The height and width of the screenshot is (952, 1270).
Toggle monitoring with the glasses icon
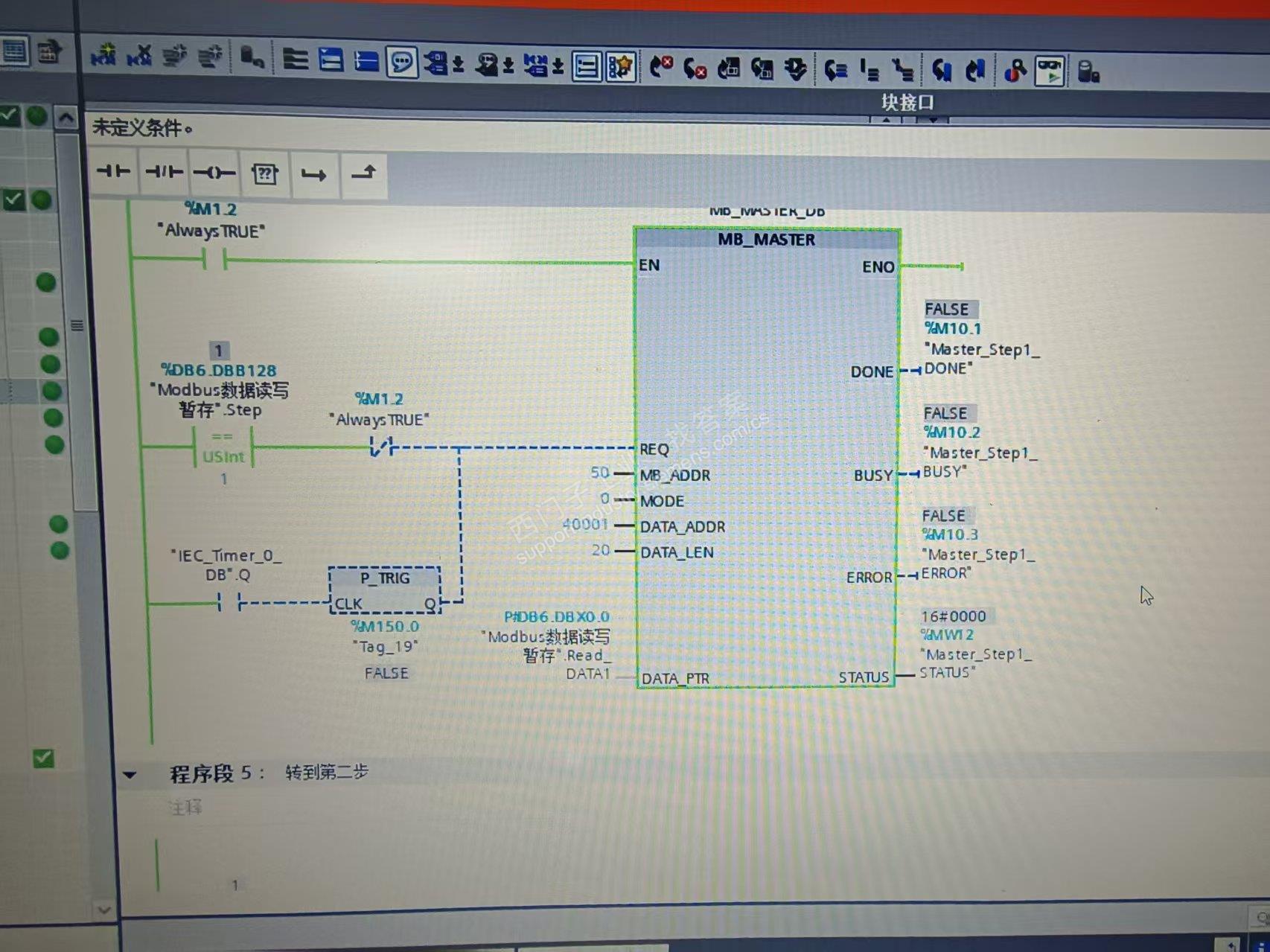pos(1050,72)
